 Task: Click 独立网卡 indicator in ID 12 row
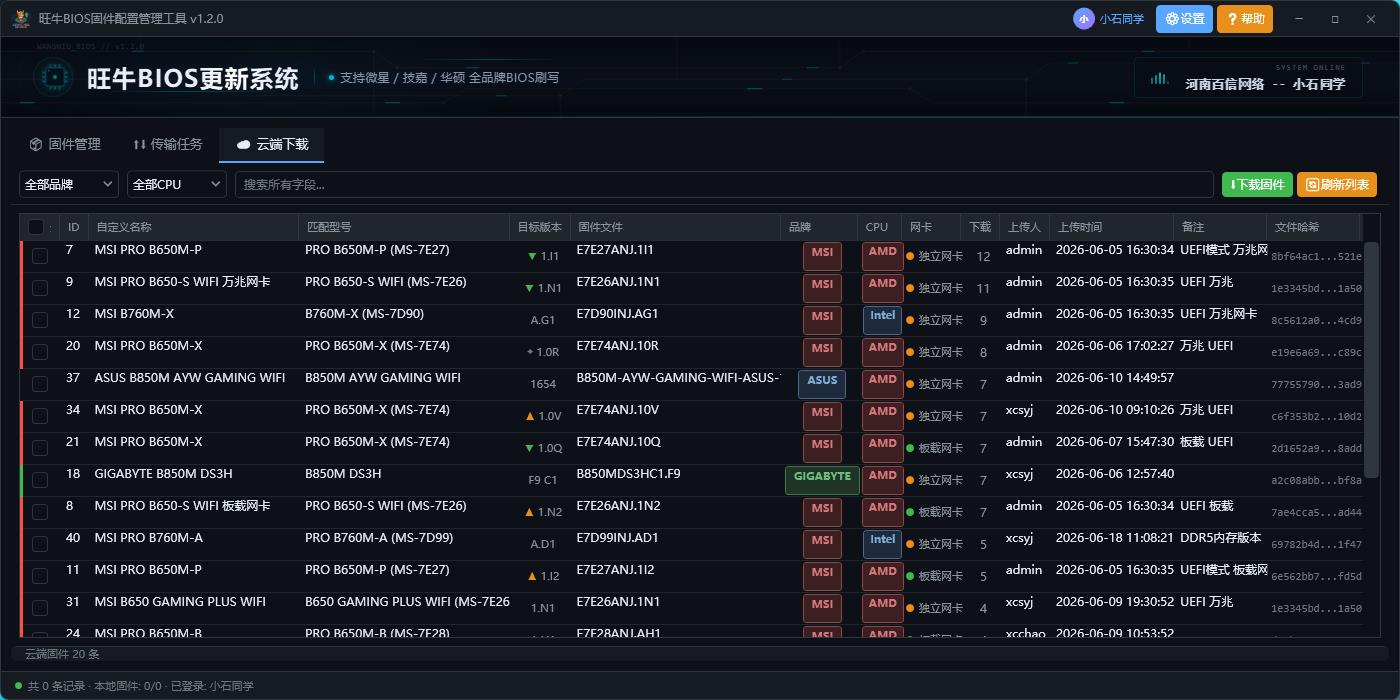pyautogui.click(x=934, y=320)
